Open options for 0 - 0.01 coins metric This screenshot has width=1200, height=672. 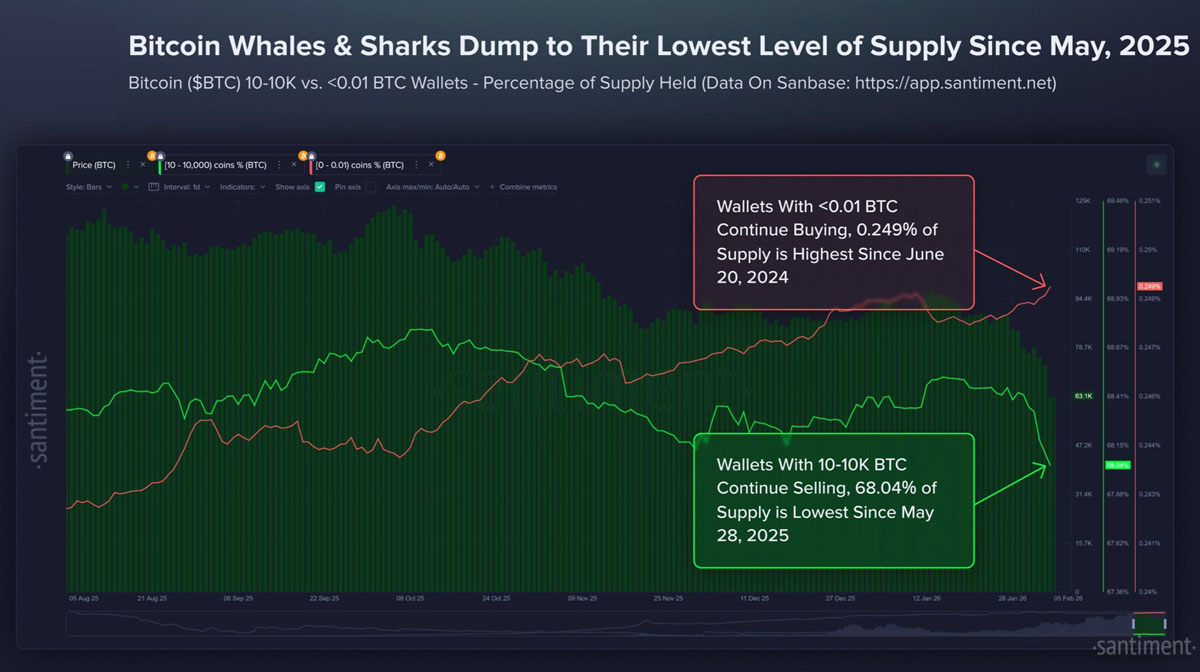click(x=416, y=165)
